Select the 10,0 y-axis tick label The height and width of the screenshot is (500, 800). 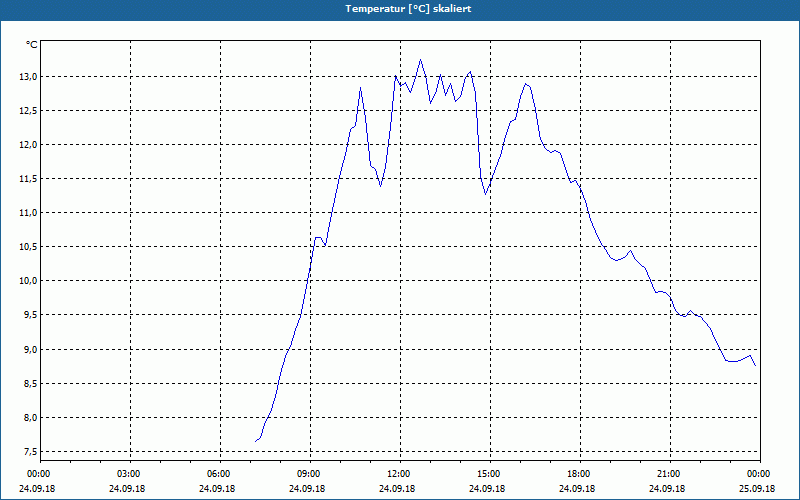click(x=28, y=281)
